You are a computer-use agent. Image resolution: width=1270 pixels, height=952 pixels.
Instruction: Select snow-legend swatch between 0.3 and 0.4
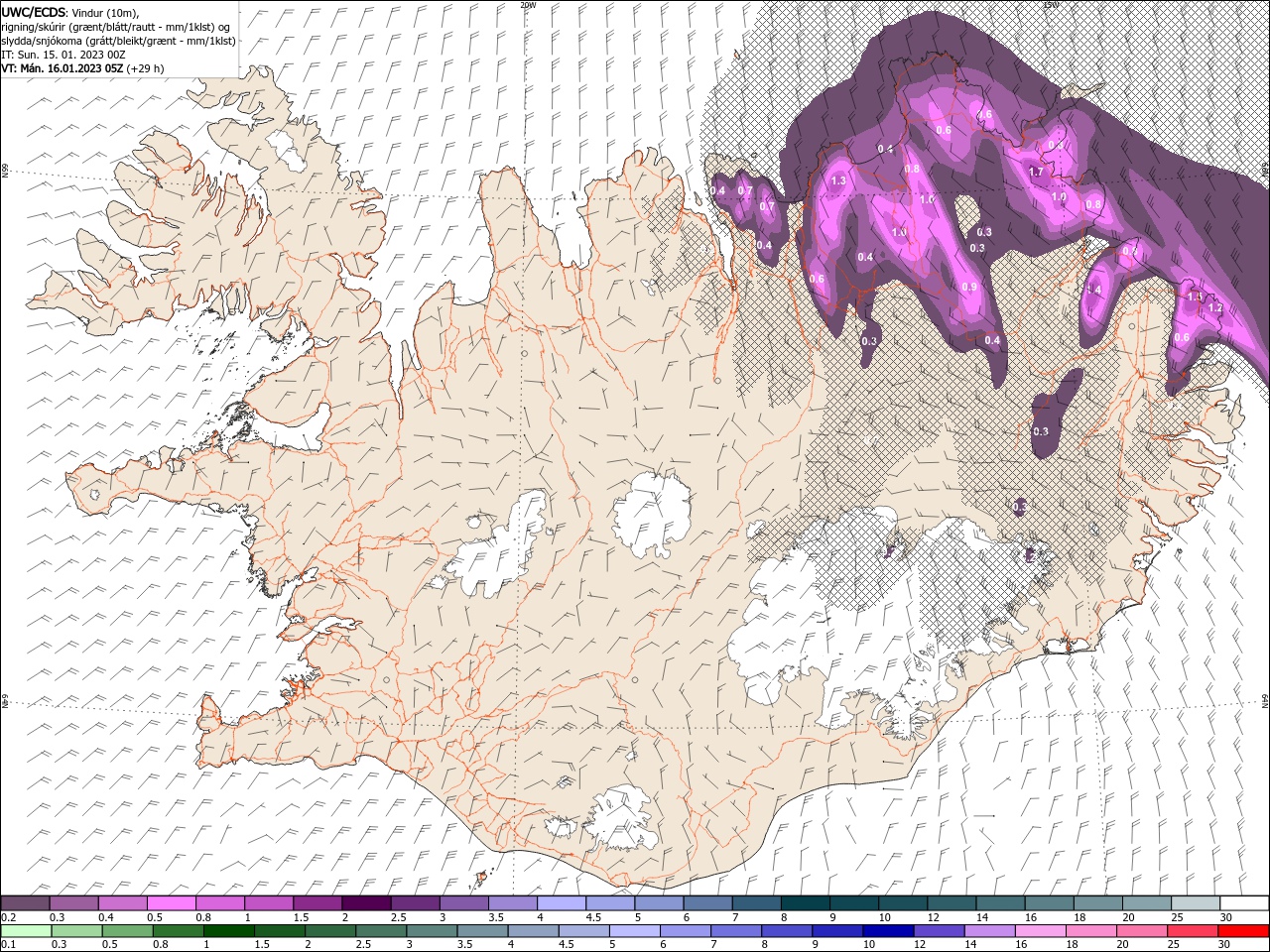tap(74, 903)
